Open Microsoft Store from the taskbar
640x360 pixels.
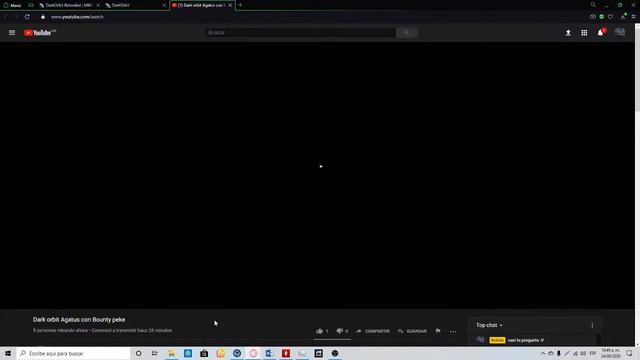(204, 353)
